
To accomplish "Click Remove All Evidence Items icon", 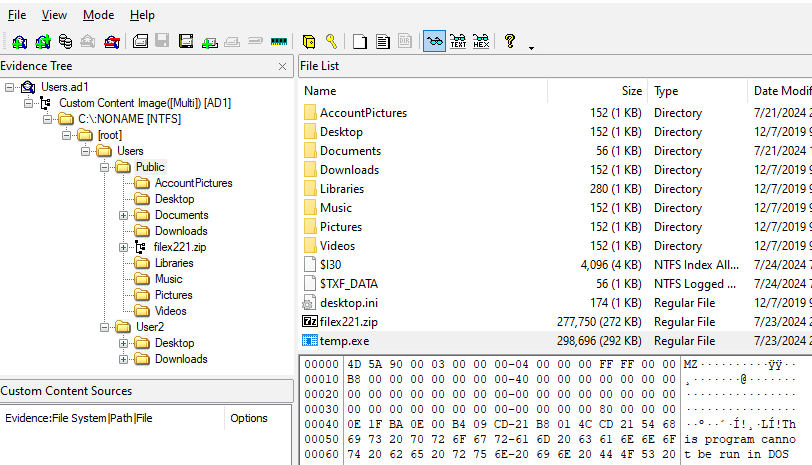I will point(112,41).
